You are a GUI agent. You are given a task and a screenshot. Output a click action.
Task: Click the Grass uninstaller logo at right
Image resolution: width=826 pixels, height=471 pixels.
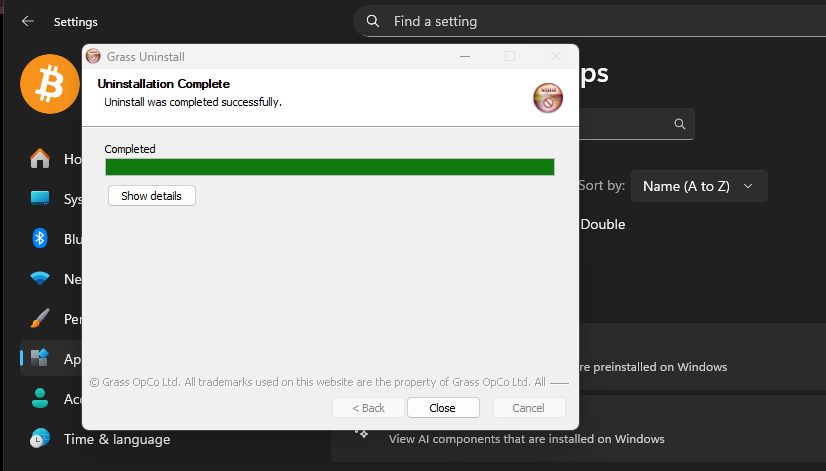point(548,98)
